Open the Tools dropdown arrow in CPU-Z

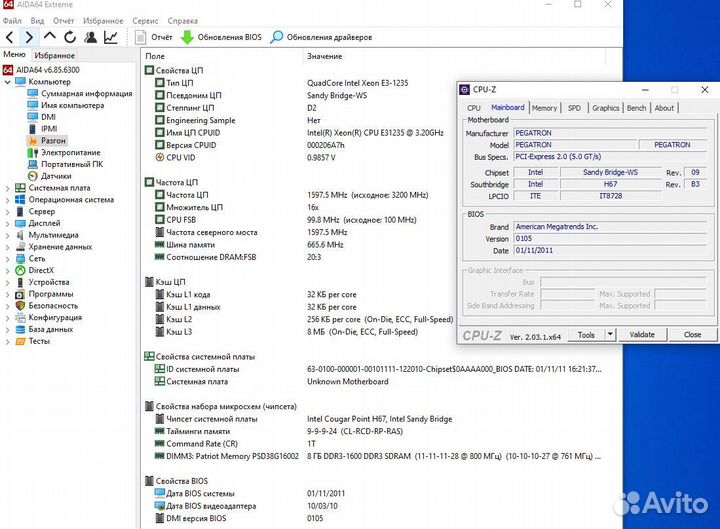(x=610, y=335)
